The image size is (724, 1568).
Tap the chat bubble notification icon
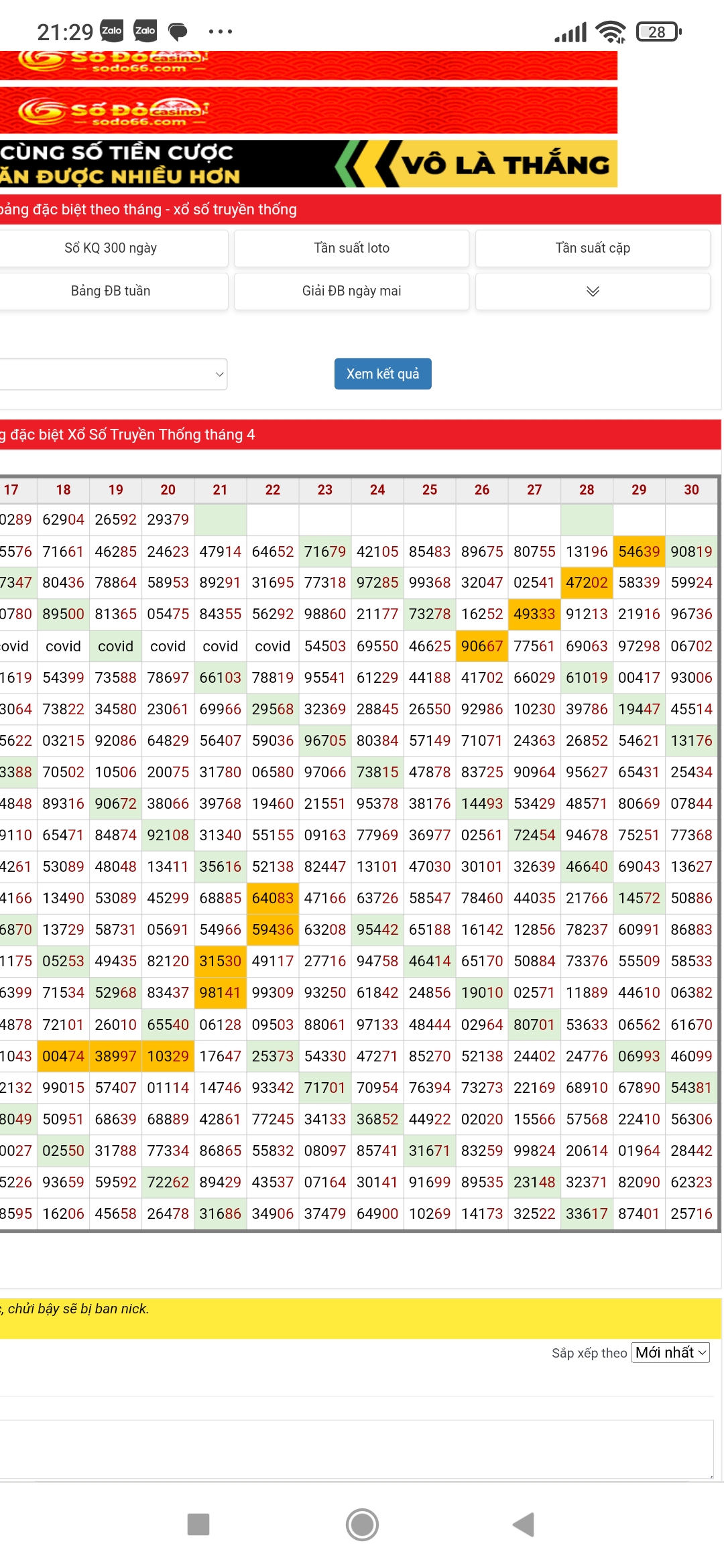coord(178,31)
